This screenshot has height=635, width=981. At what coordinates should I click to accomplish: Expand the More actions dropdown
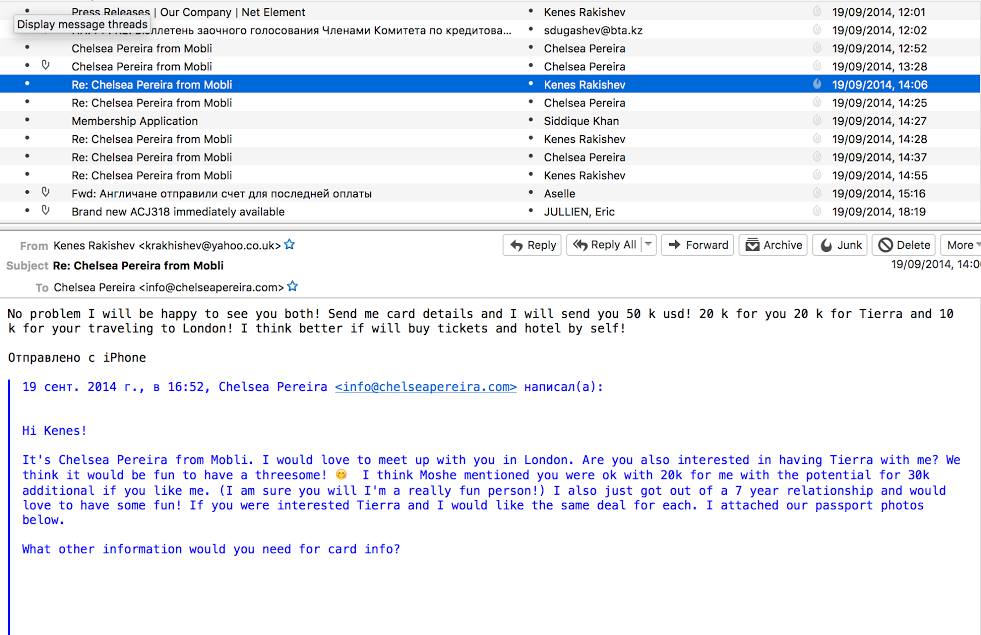coord(961,245)
